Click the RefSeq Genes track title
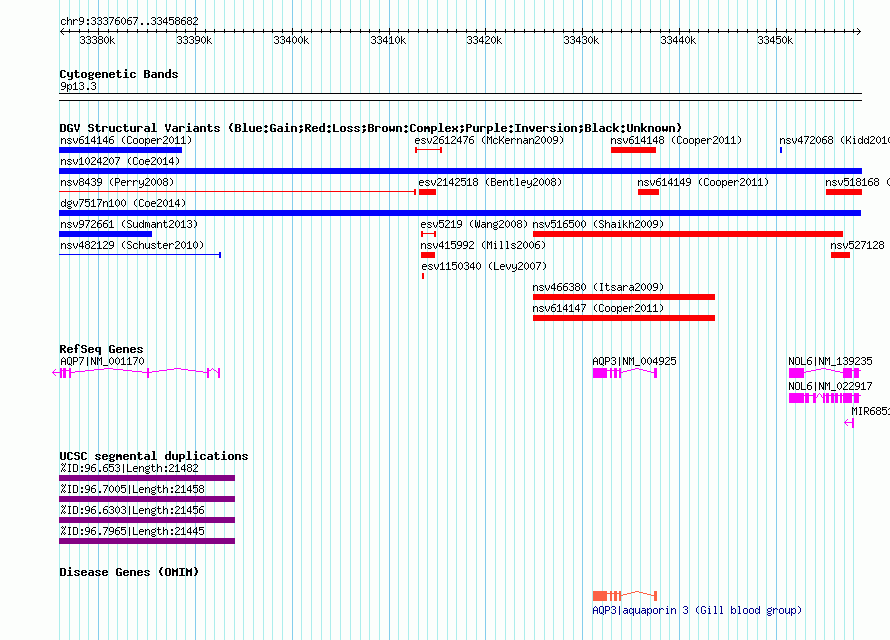Image resolution: width=890 pixels, height=640 pixels. click(102, 349)
